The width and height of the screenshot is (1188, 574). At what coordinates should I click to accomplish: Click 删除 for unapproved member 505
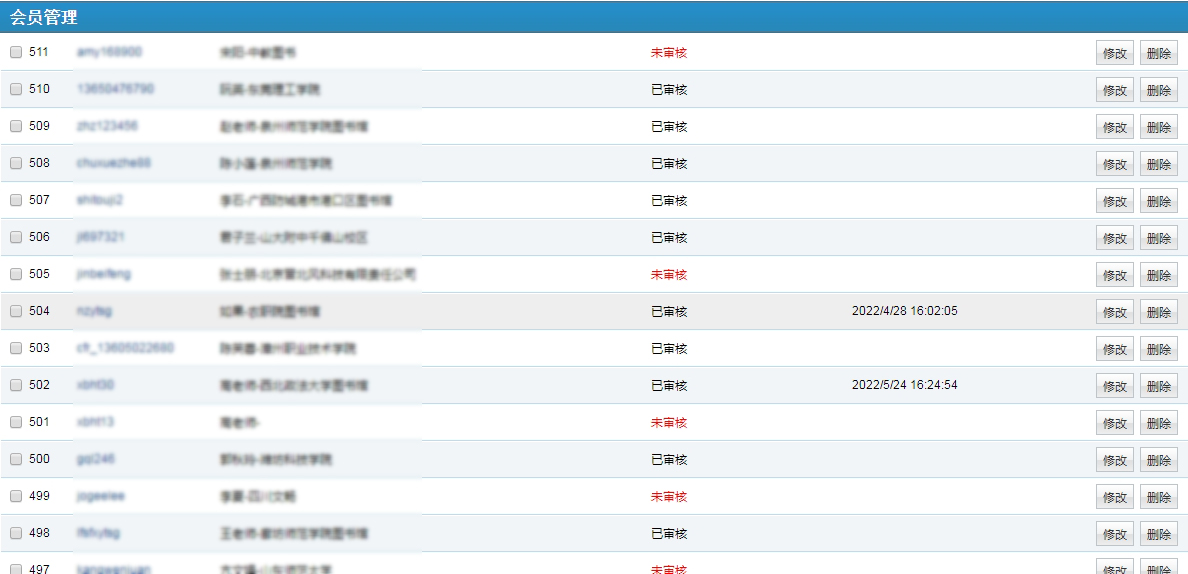[1158, 276]
